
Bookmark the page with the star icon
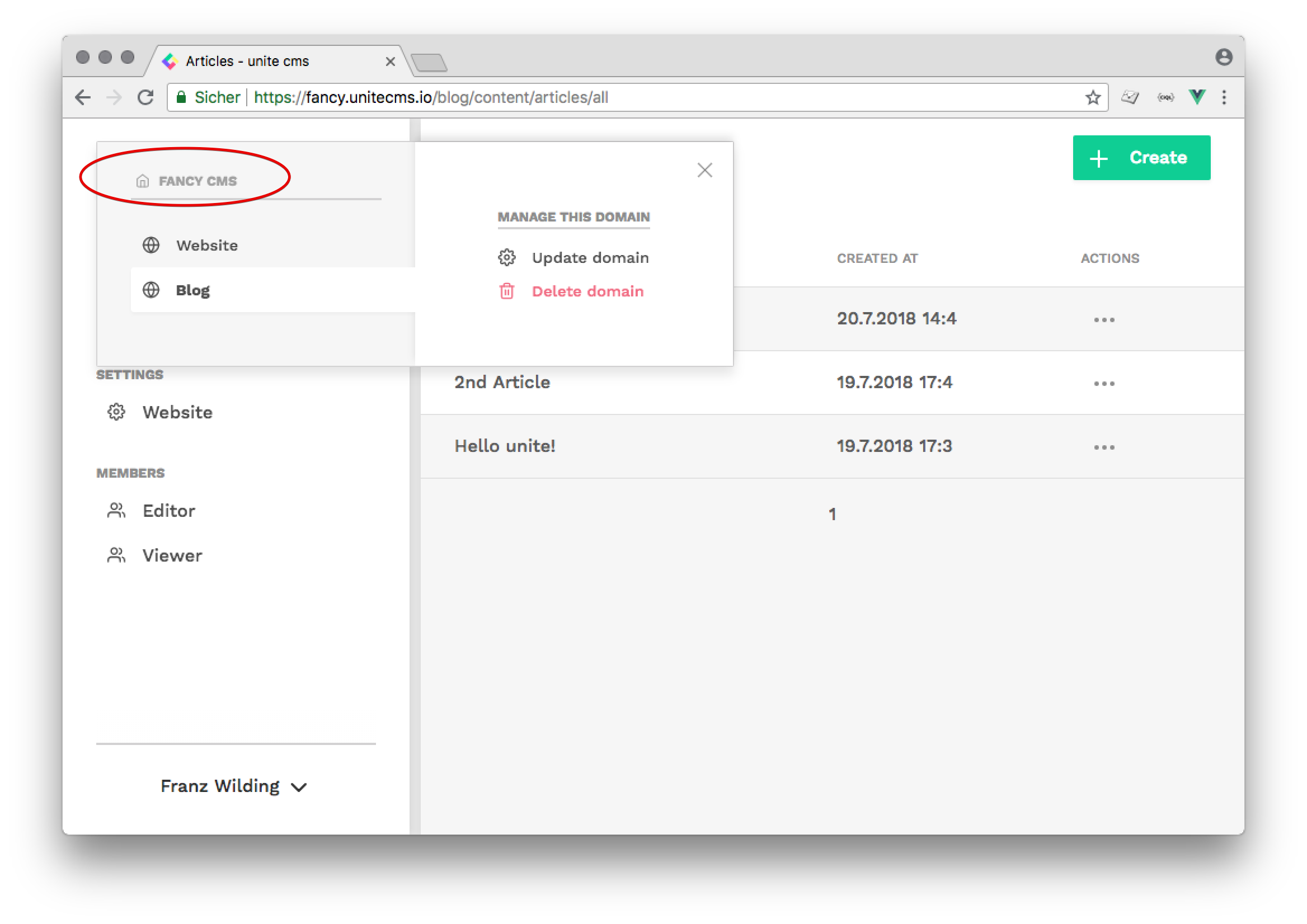click(x=1093, y=97)
